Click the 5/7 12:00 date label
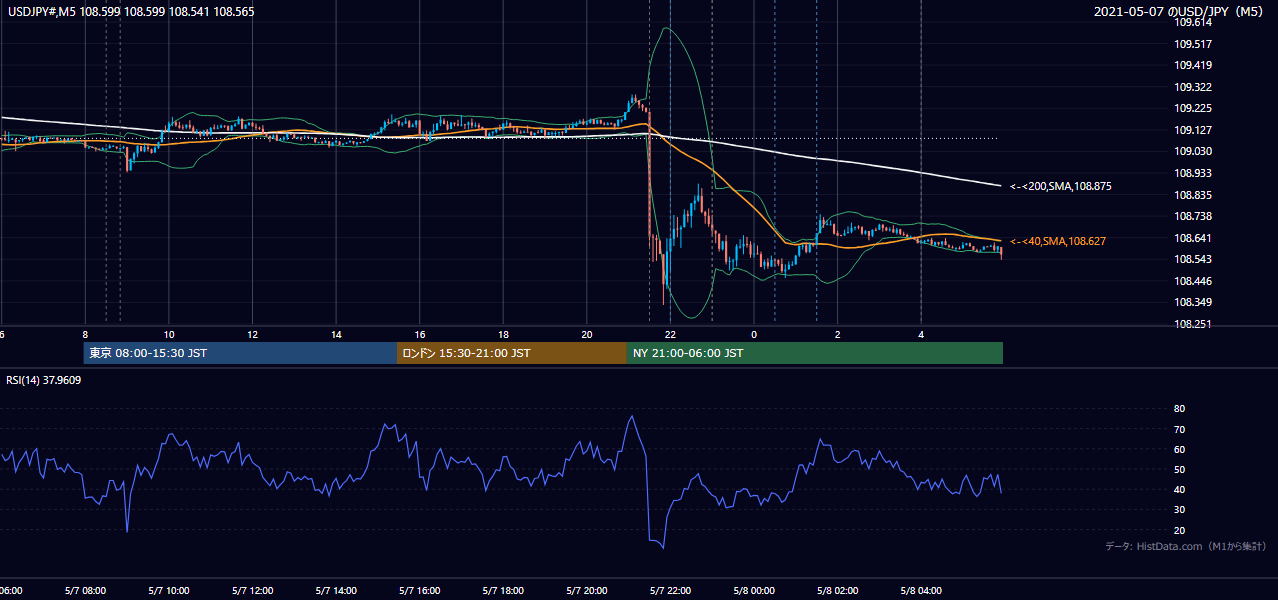This screenshot has width=1278, height=600. pos(252,591)
